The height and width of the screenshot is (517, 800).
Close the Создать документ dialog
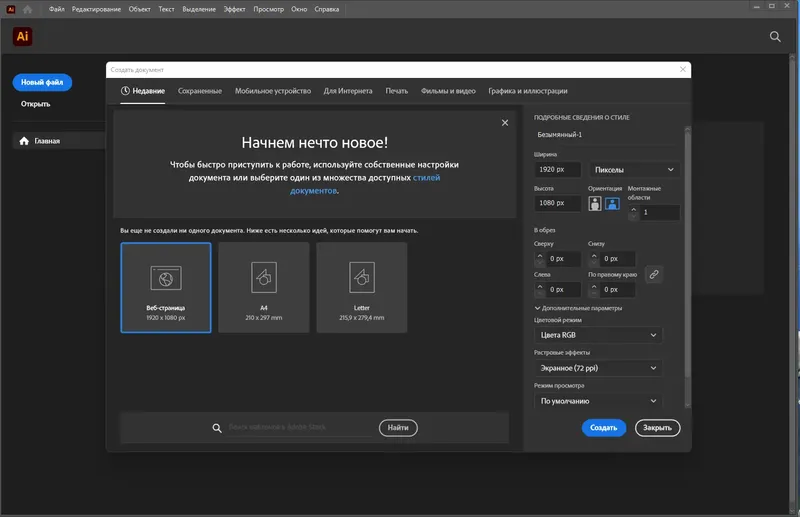click(683, 69)
